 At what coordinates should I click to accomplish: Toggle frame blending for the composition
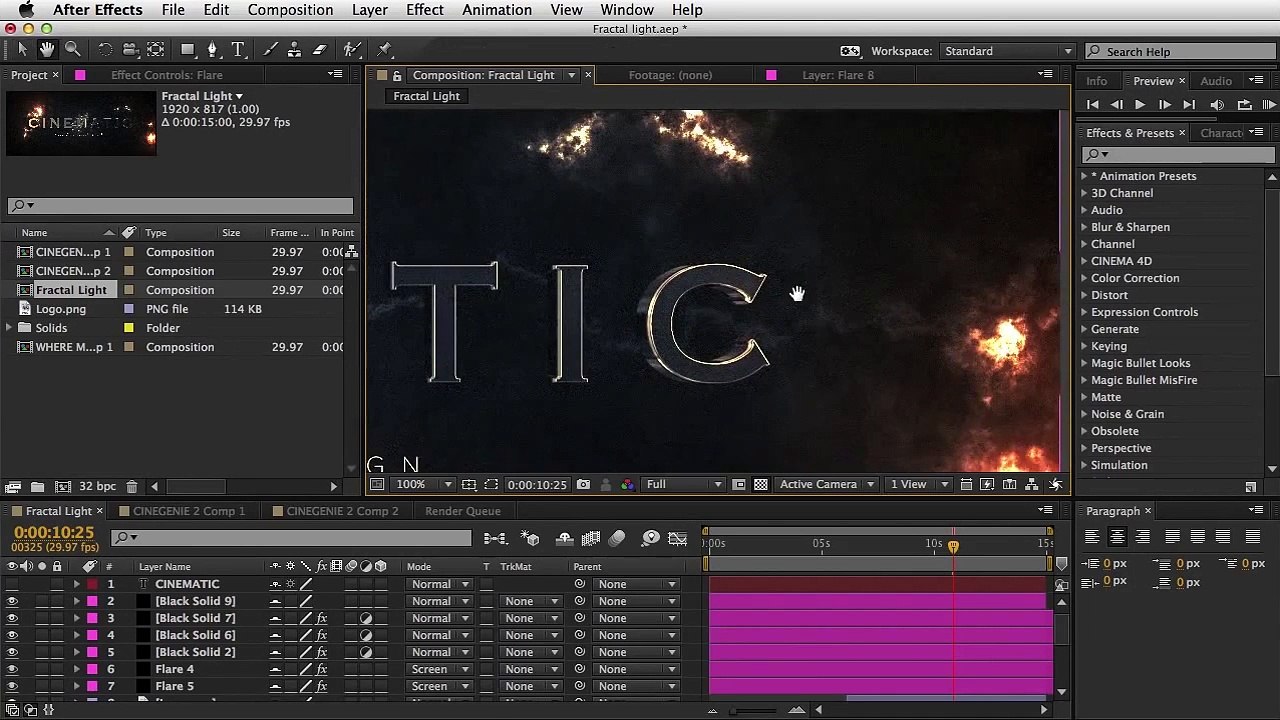pyautogui.click(x=591, y=539)
